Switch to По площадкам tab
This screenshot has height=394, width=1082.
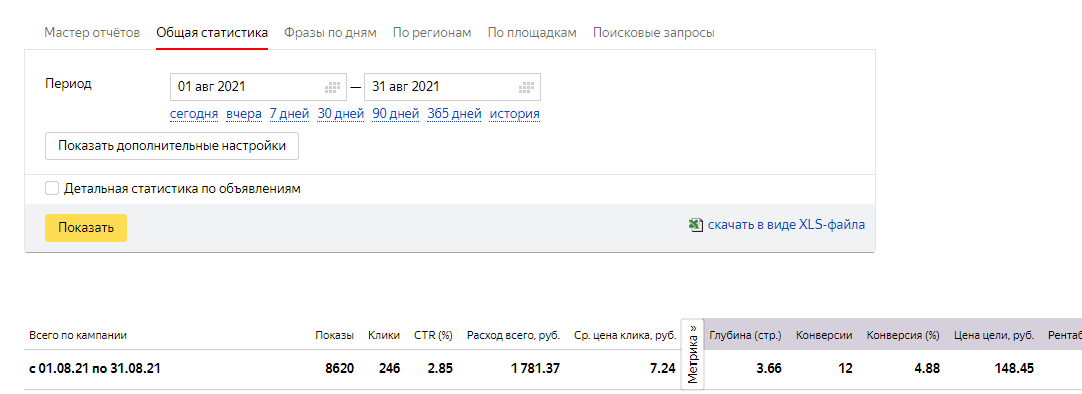532,32
